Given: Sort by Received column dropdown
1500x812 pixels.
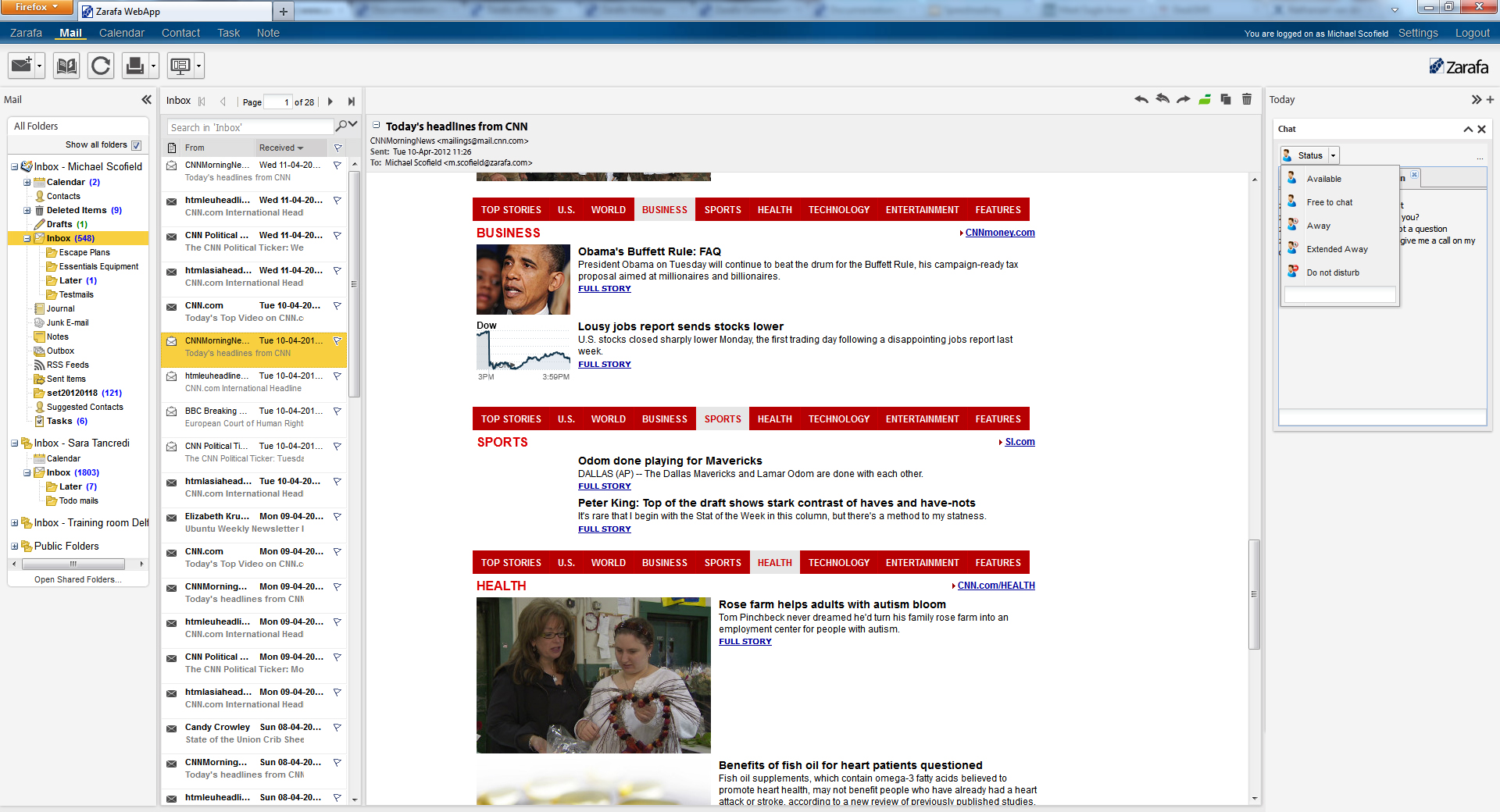Looking at the screenshot, I should (301, 148).
